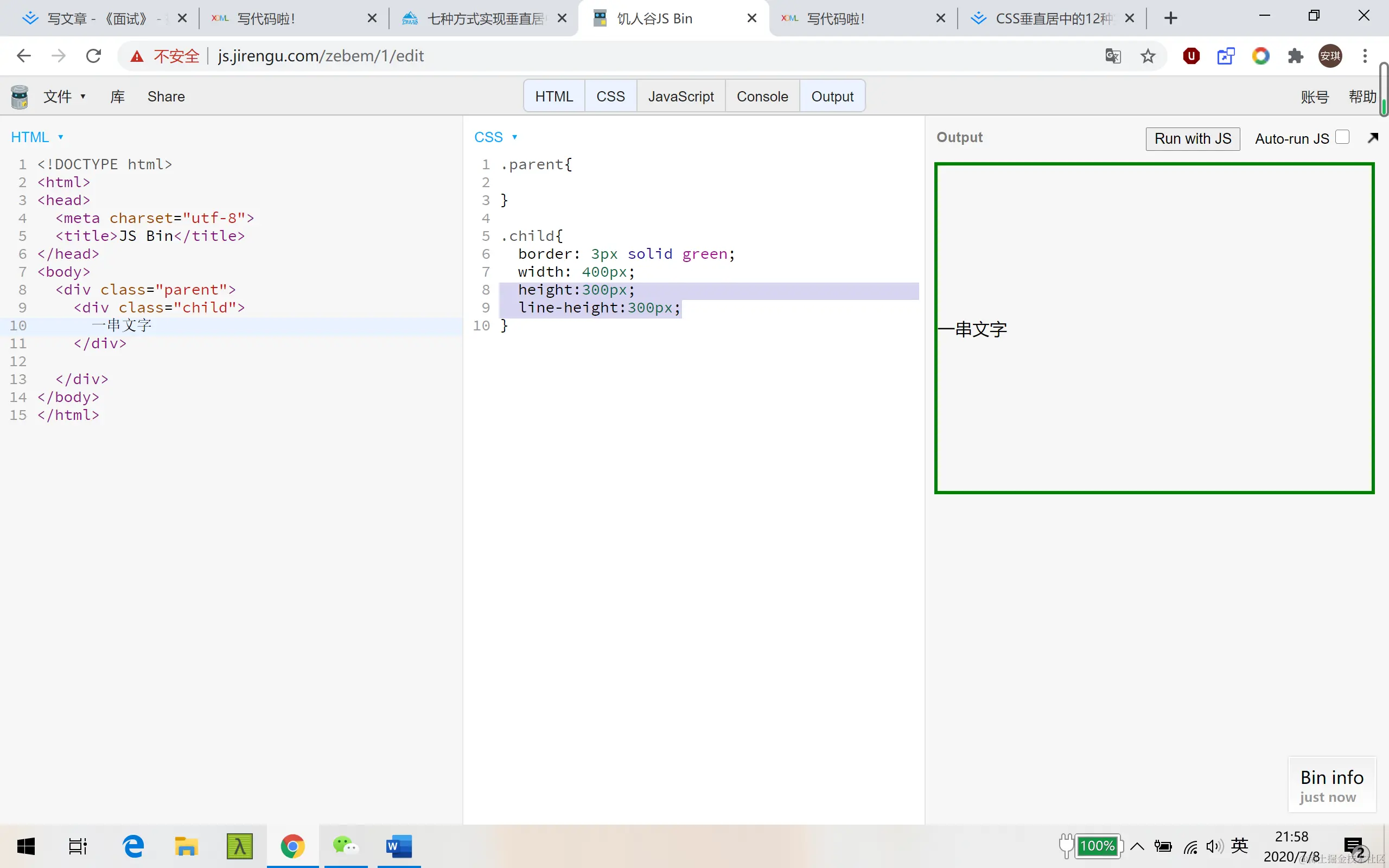Viewport: 1389px width, 868px height.
Task: Click the Run with JS button
Action: pos(1192,139)
